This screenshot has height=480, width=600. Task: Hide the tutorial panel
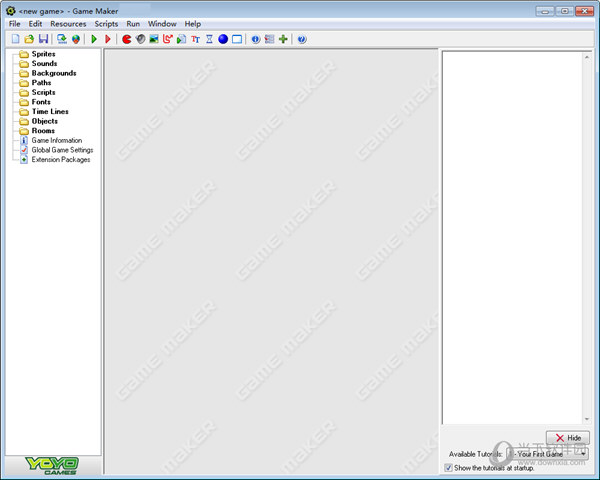click(x=568, y=438)
